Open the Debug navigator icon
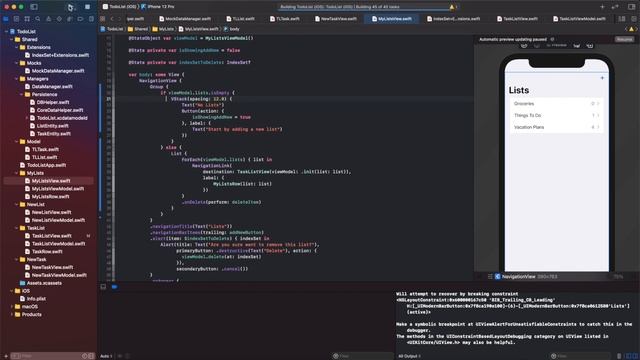640x360 pixels. [x=69, y=19]
